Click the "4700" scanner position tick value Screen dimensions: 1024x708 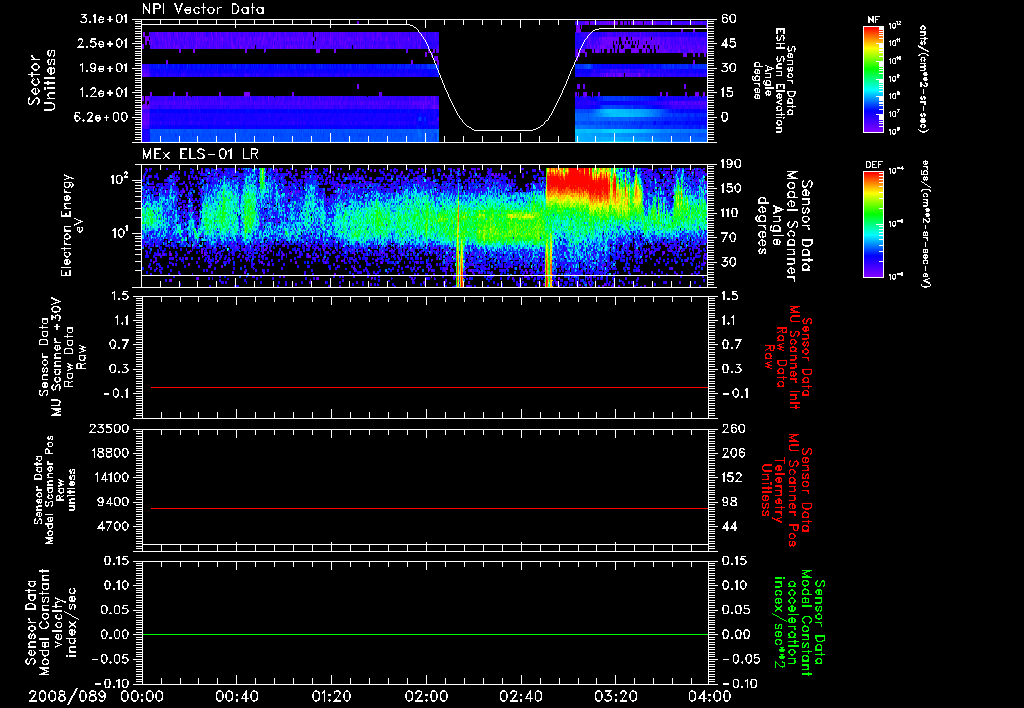coord(112,526)
